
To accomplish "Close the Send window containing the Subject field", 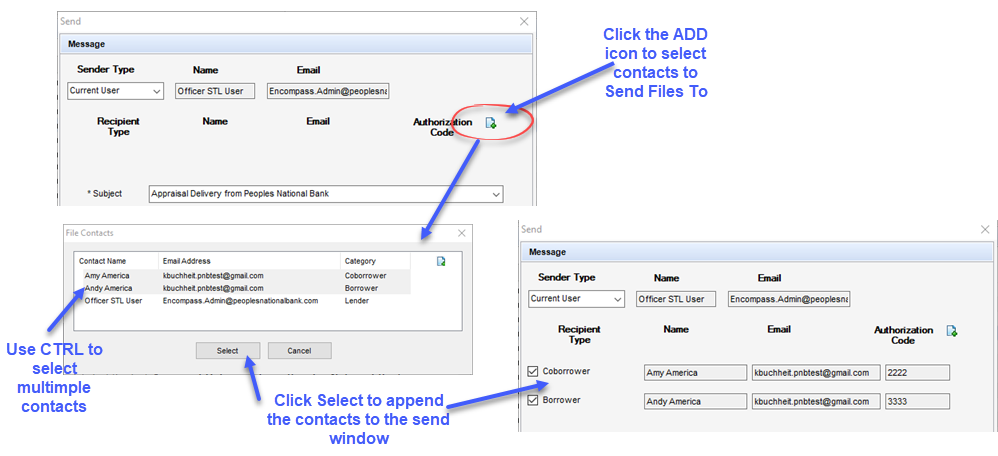I will pyautogui.click(x=524, y=21).
